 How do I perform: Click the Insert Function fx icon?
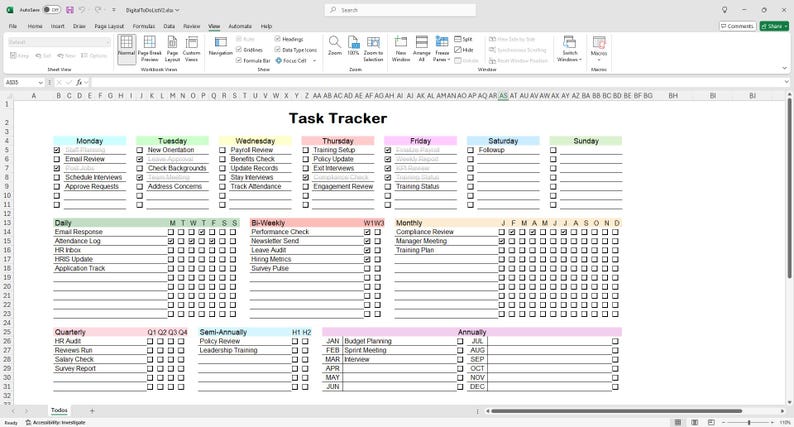click(79, 82)
